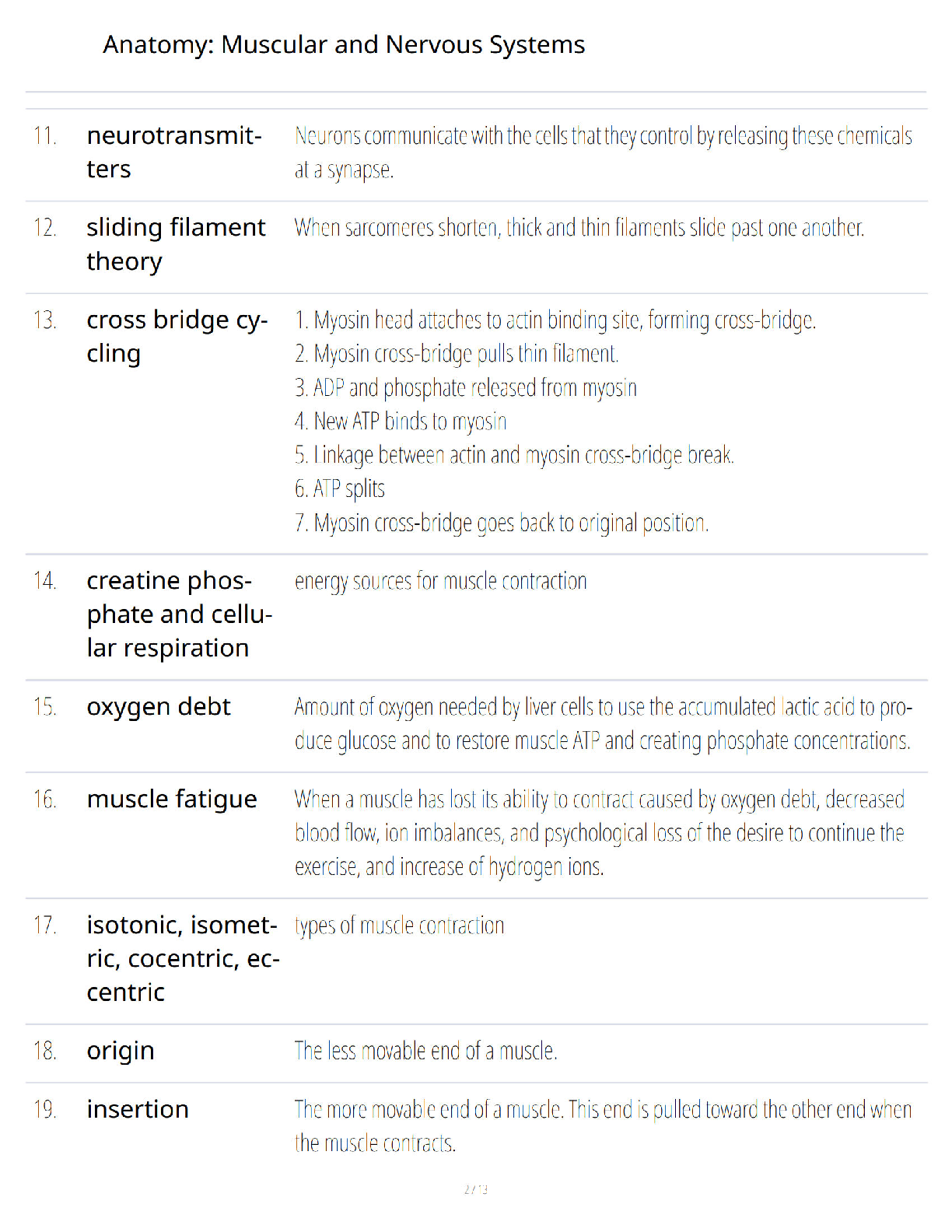Click the ATP splits step
This screenshot has height=1232, width=952.
pyautogui.click(x=340, y=489)
